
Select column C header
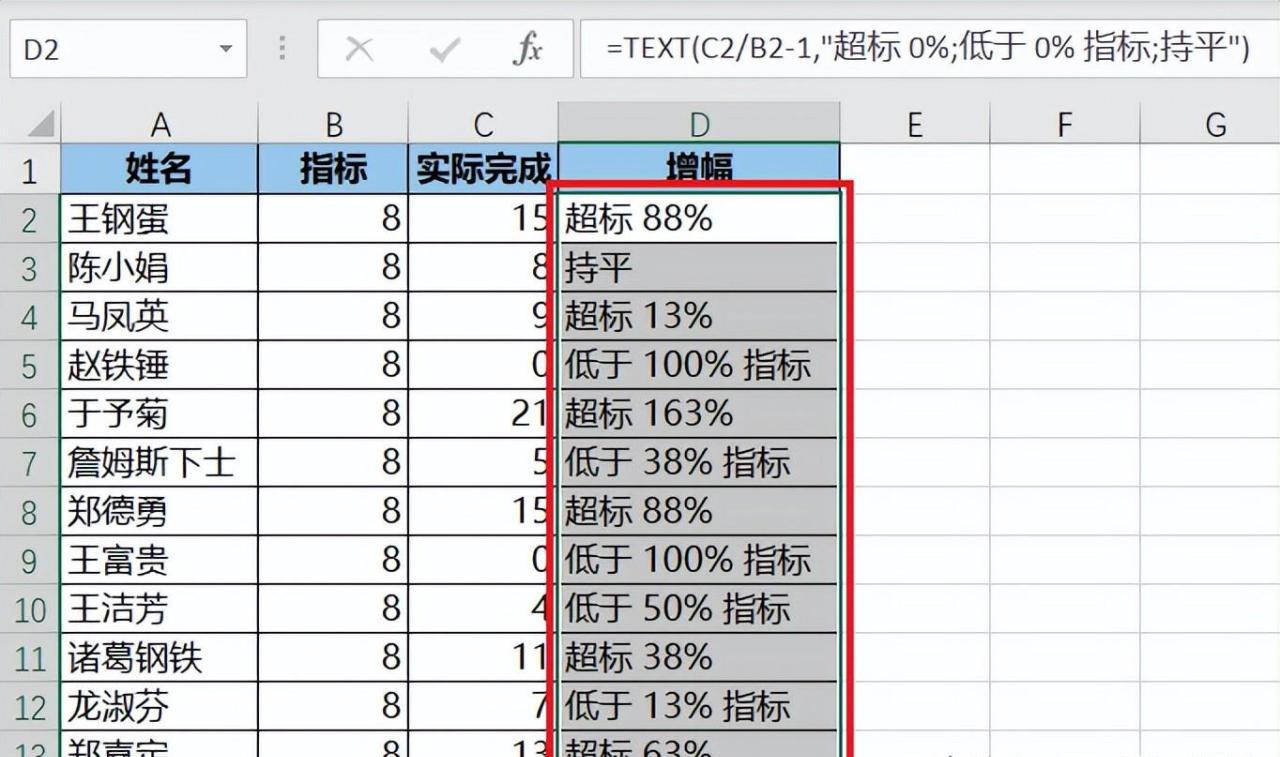(x=484, y=124)
